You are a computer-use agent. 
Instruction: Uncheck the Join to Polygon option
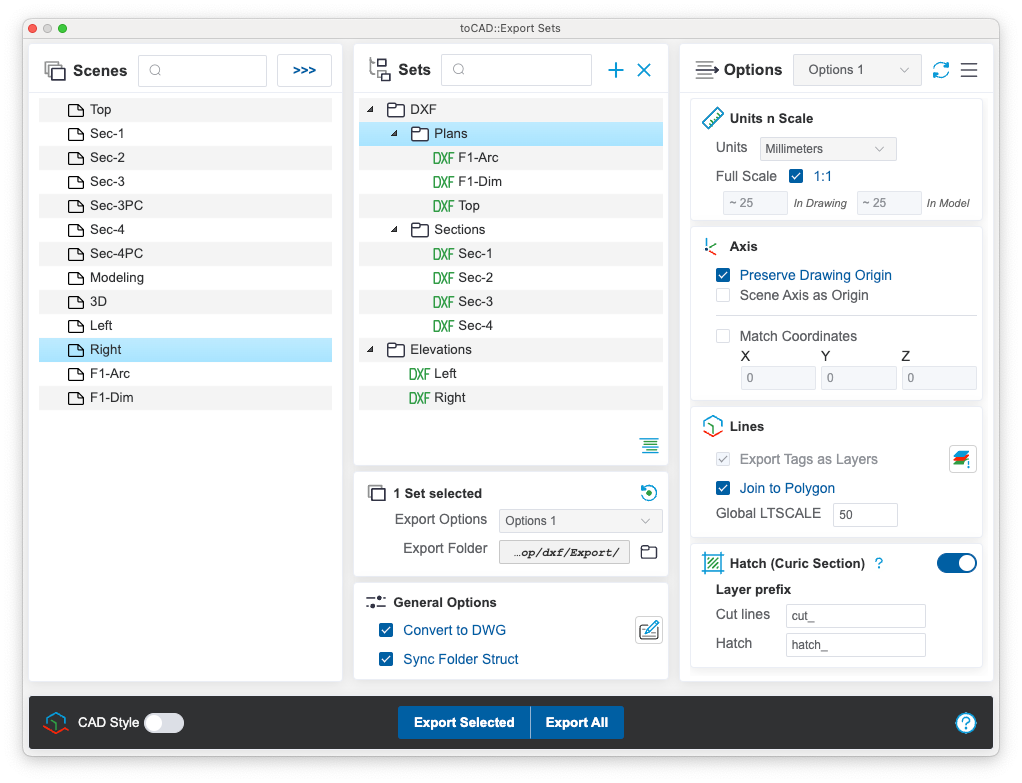pos(723,486)
